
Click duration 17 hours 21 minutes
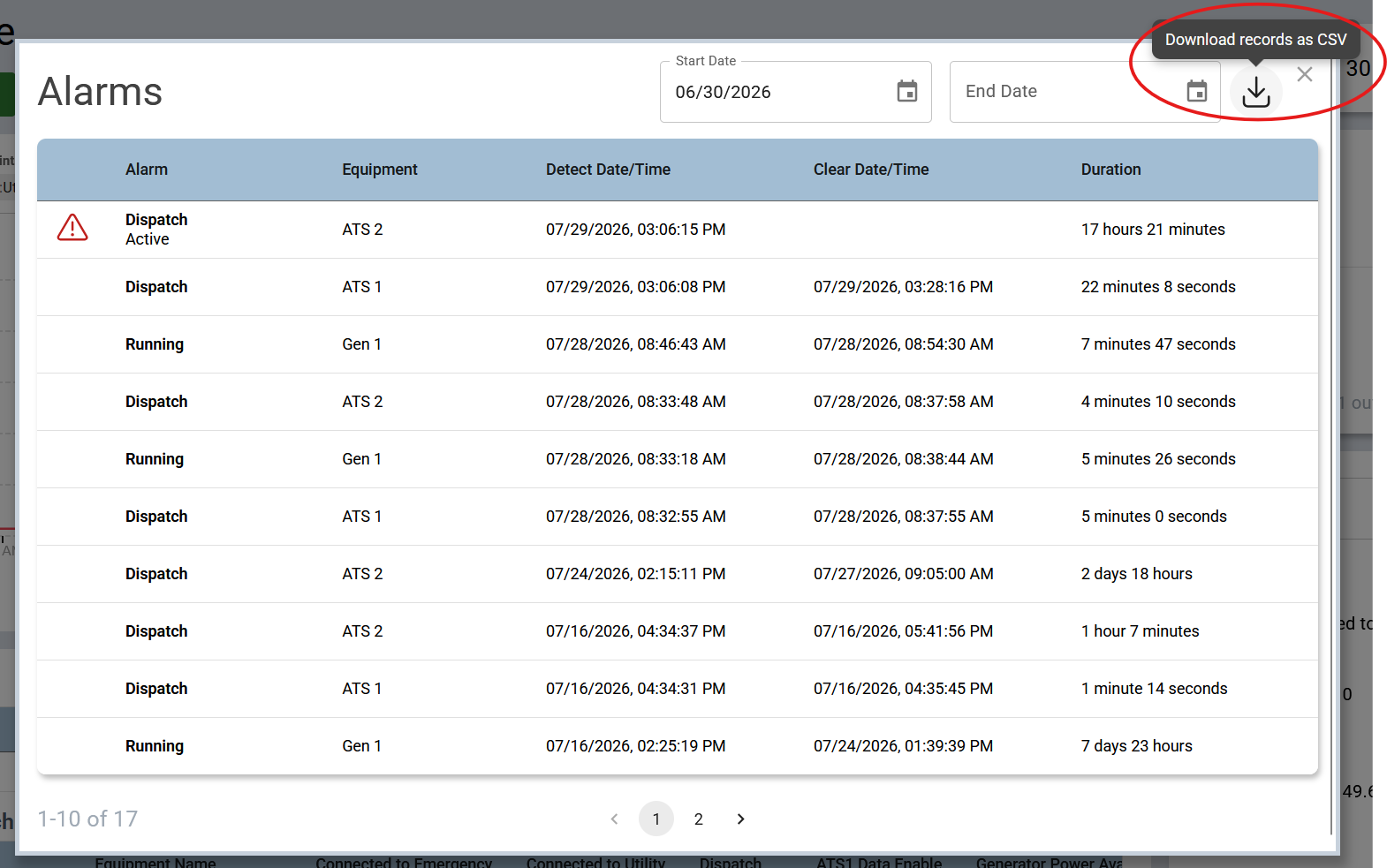tap(1153, 230)
